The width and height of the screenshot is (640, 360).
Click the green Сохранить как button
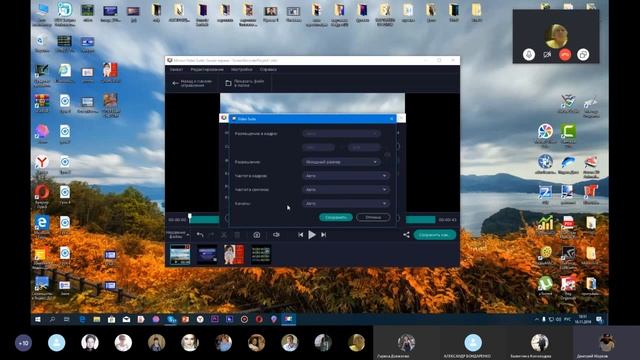434,235
